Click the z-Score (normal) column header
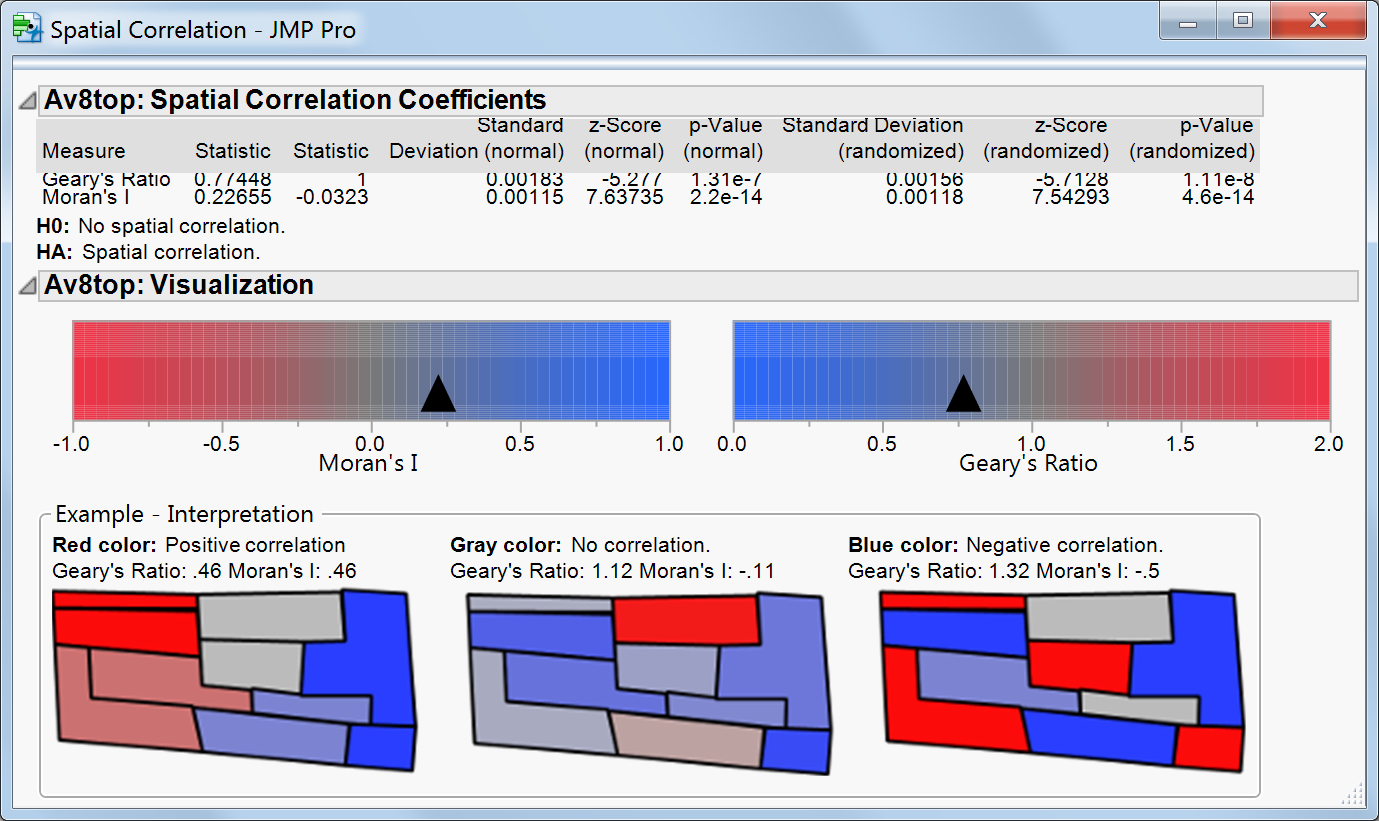 623,138
